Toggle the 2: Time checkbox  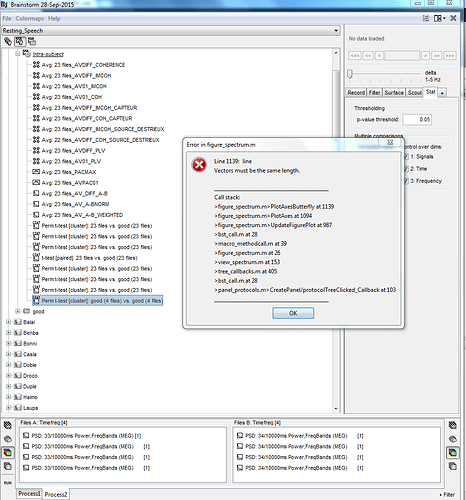(406, 169)
